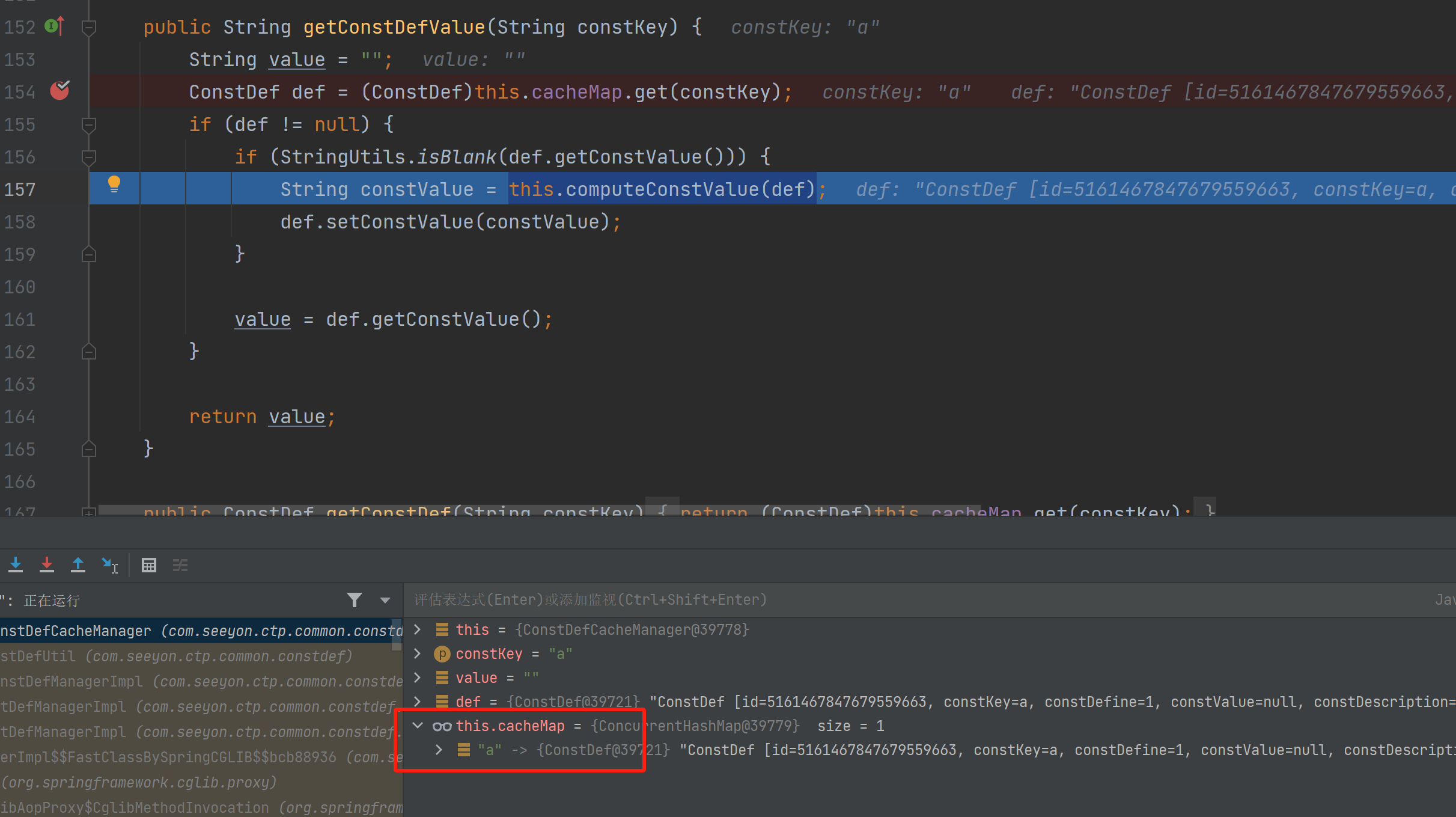
Task: Expand the "a" map entry node
Action: point(439,750)
